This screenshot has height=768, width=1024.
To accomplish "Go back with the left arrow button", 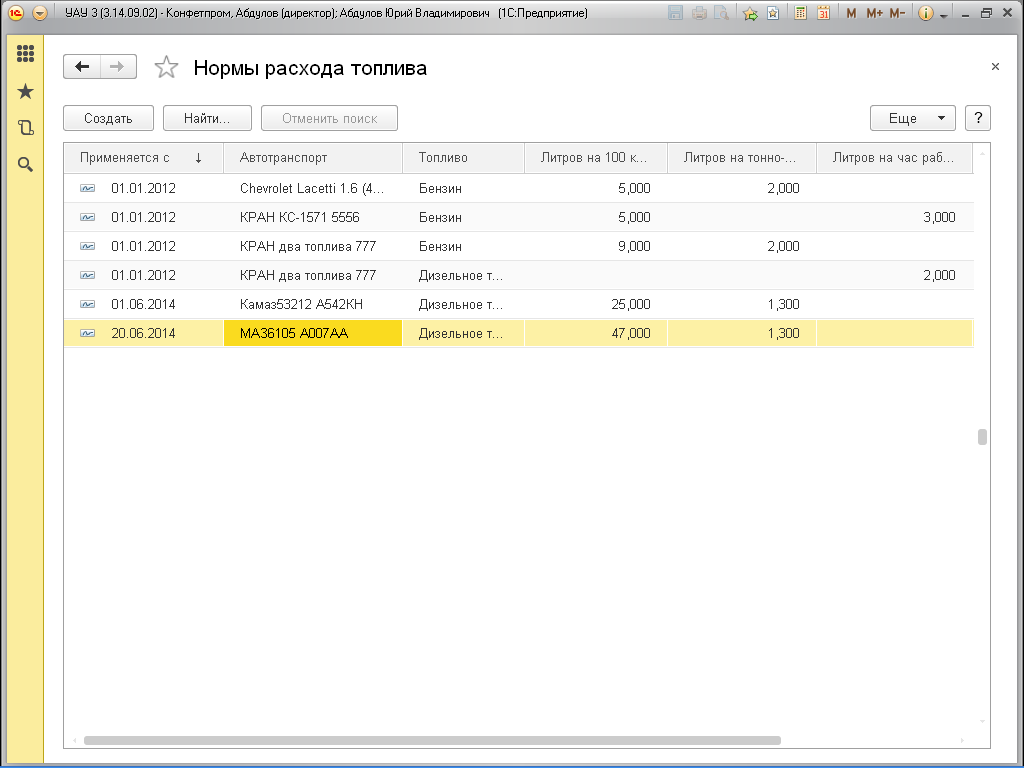I will 82,67.
